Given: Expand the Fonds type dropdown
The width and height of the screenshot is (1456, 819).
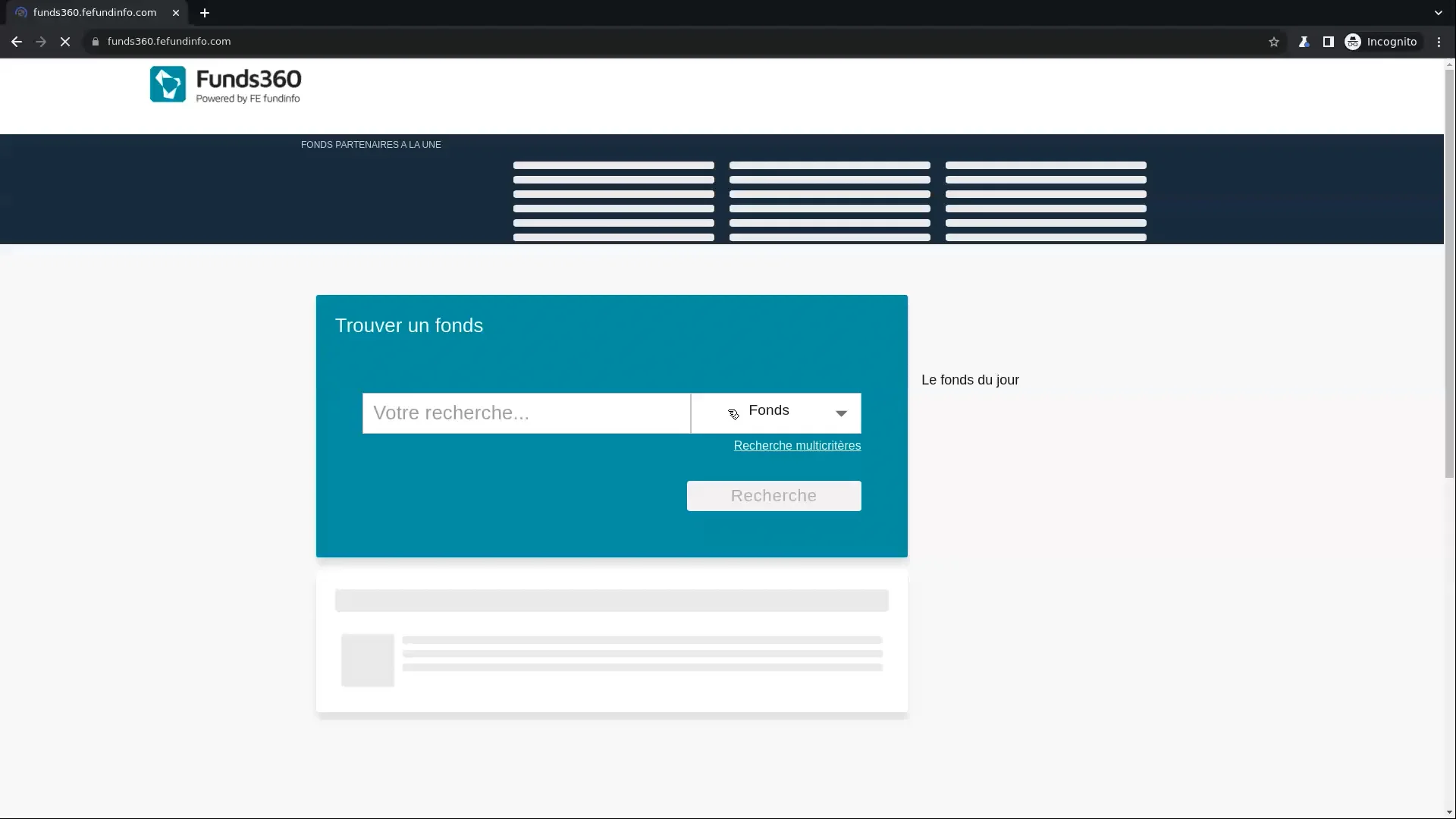Looking at the screenshot, I should click(776, 413).
